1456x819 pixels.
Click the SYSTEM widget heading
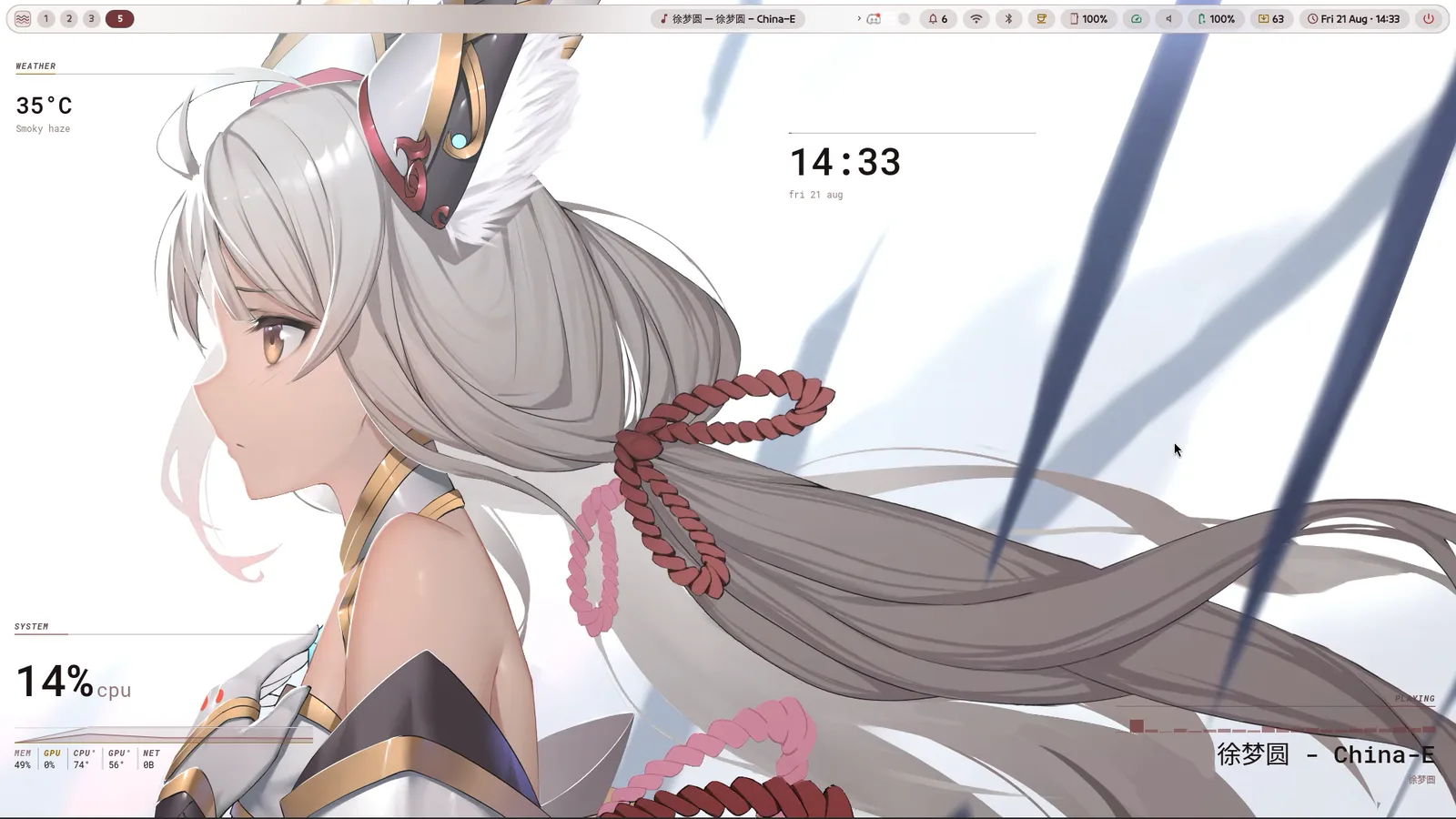[x=31, y=627]
